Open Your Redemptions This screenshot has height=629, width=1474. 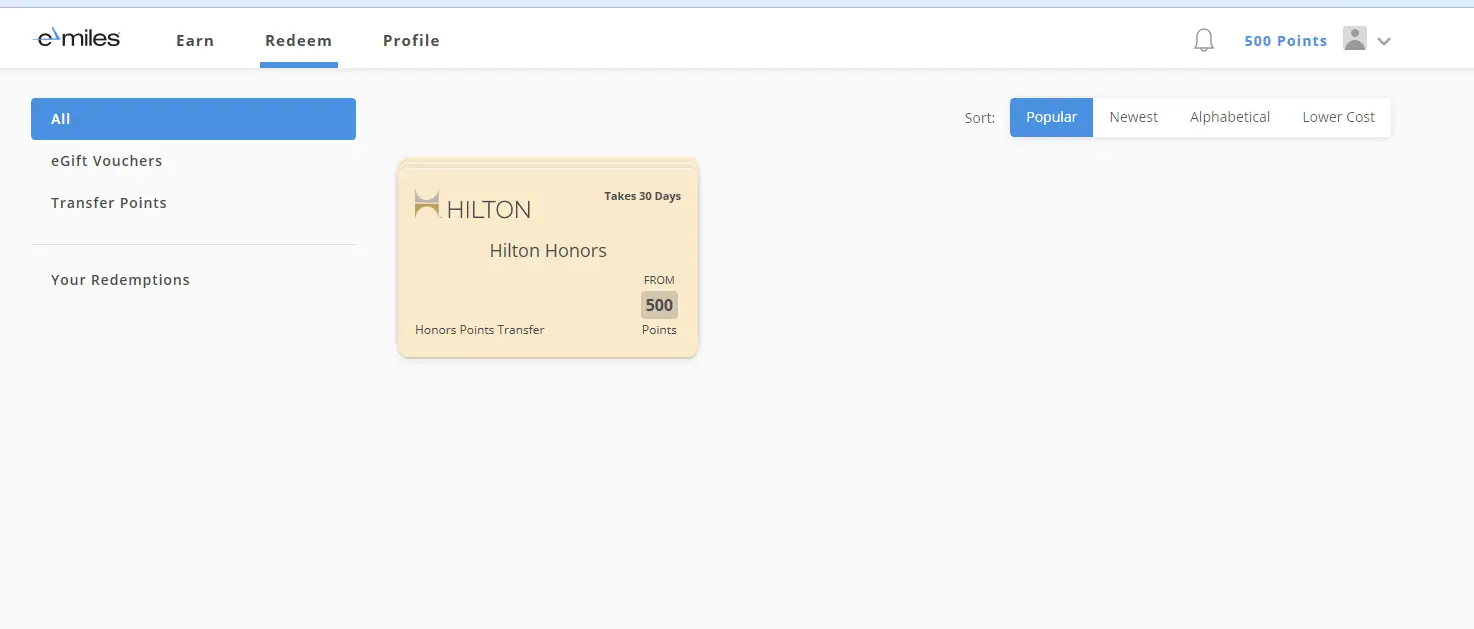pos(120,280)
